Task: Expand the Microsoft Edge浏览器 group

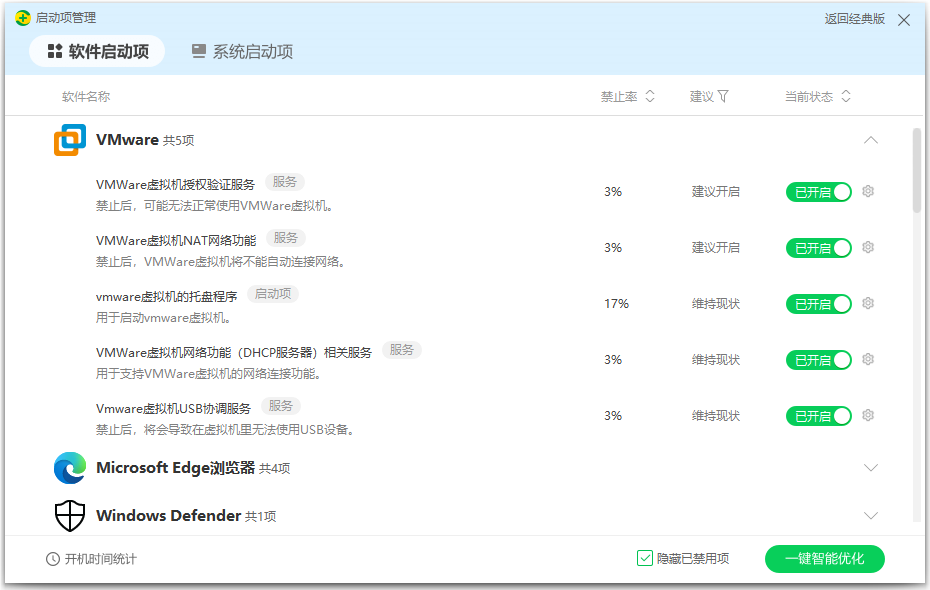Action: point(869,467)
